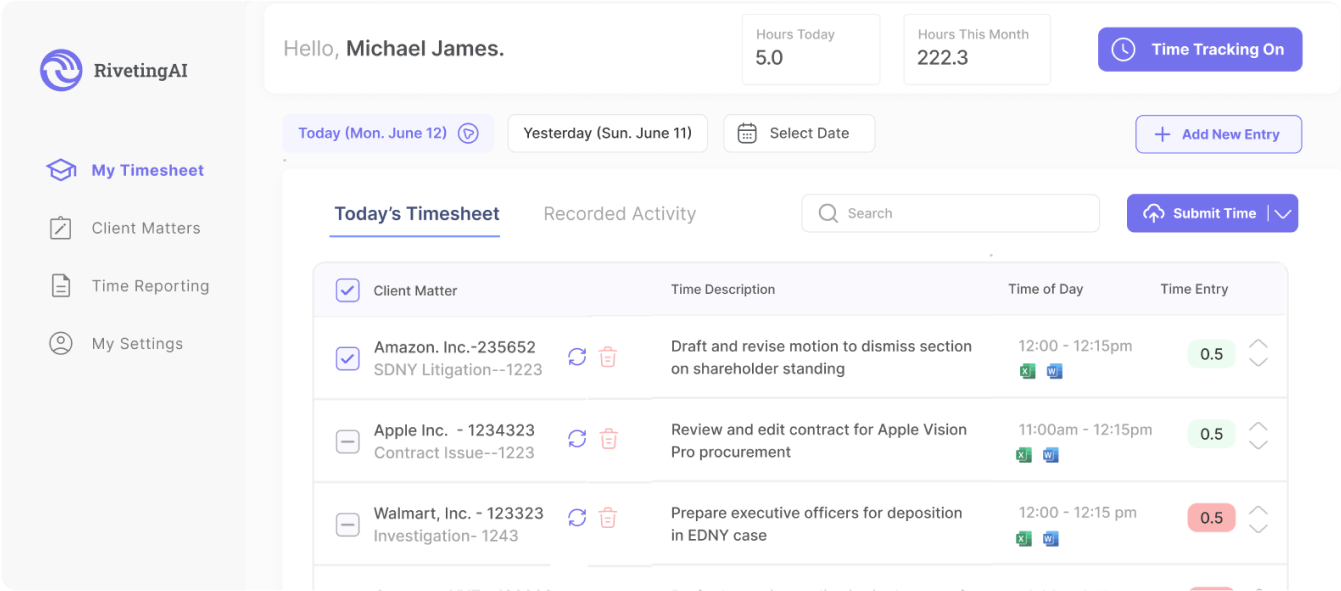This screenshot has width=1341, height=591.
Task: Click the red 0.5 badge for Walmart
Action: 1211,518
